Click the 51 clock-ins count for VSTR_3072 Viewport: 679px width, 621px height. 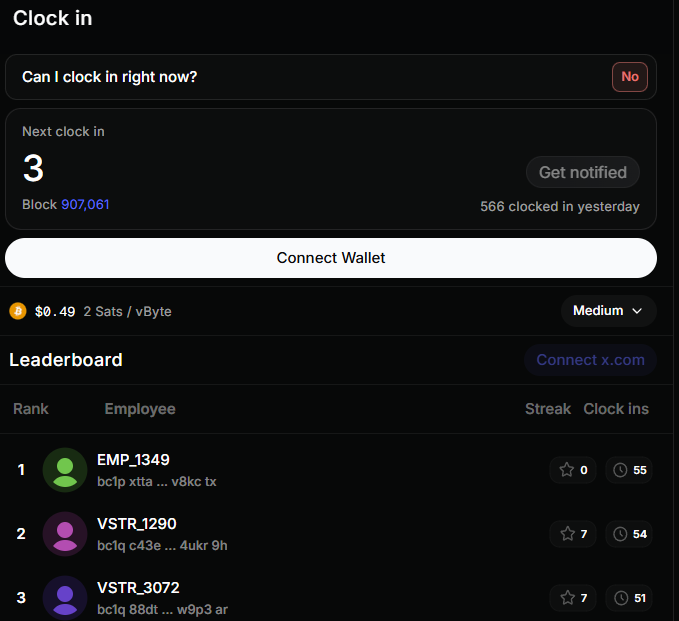[x=640, y=598]
